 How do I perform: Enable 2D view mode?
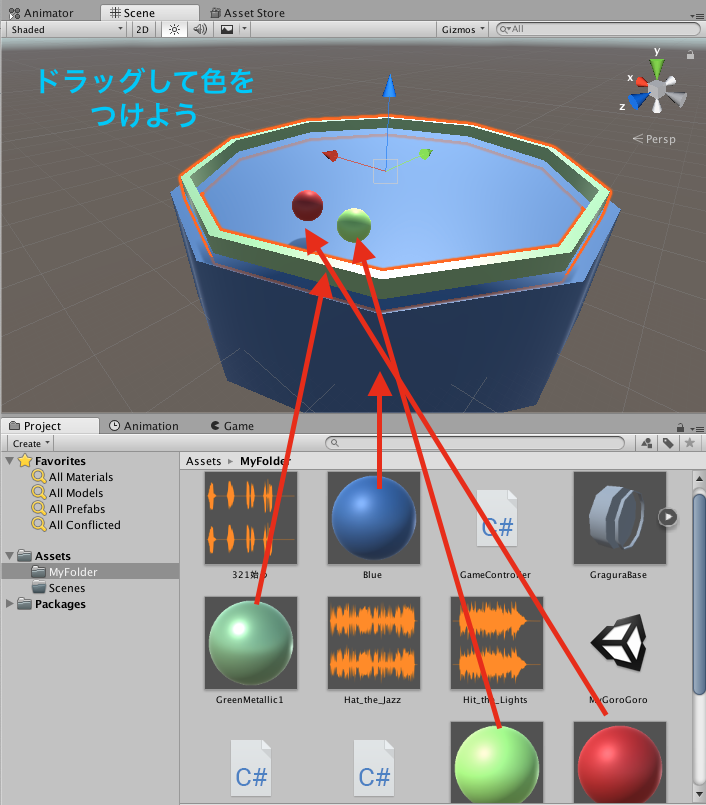click(143, 29)
